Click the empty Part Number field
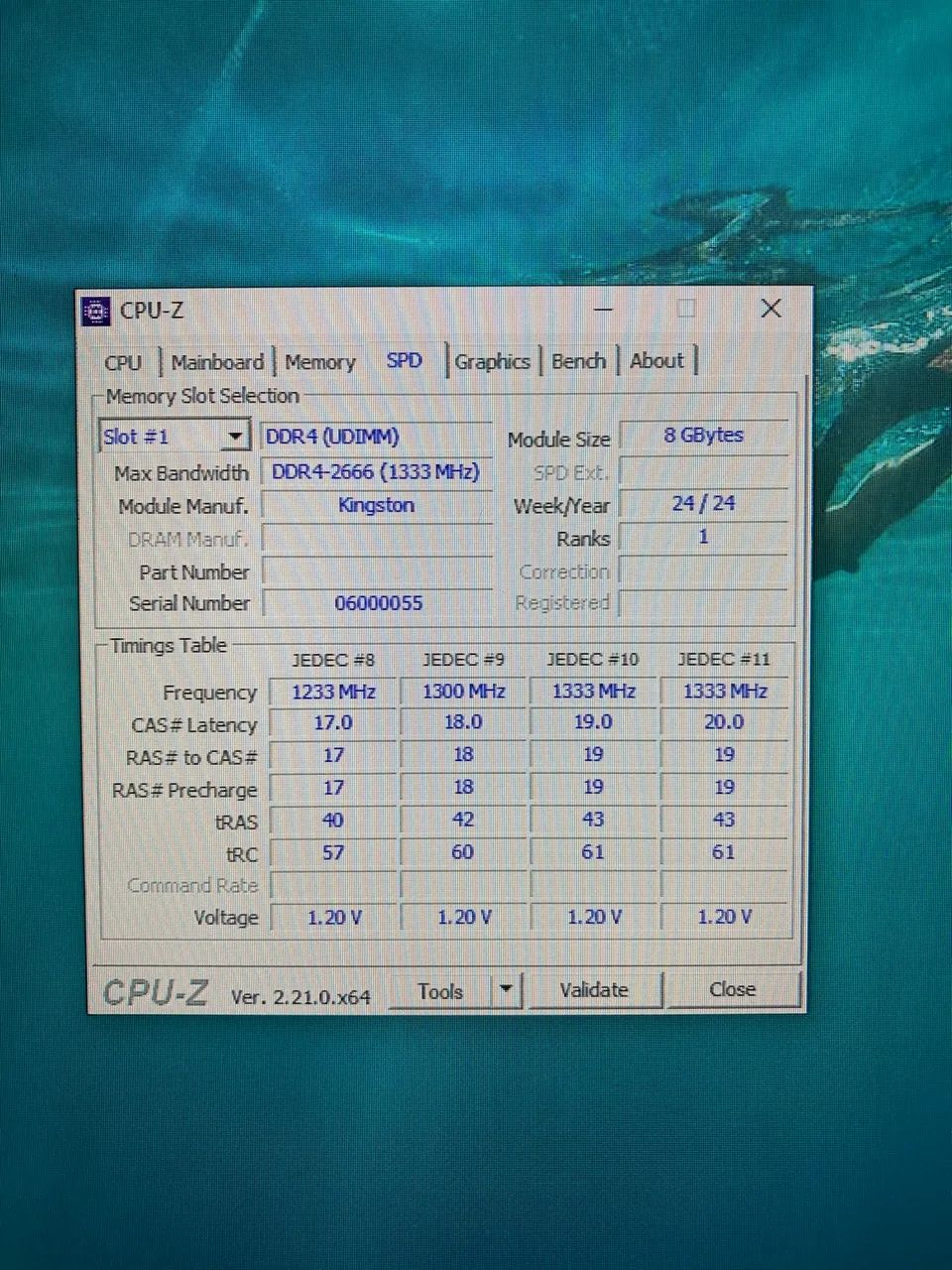This screenshot has height=1270, width=952. (x=377, y=571)
